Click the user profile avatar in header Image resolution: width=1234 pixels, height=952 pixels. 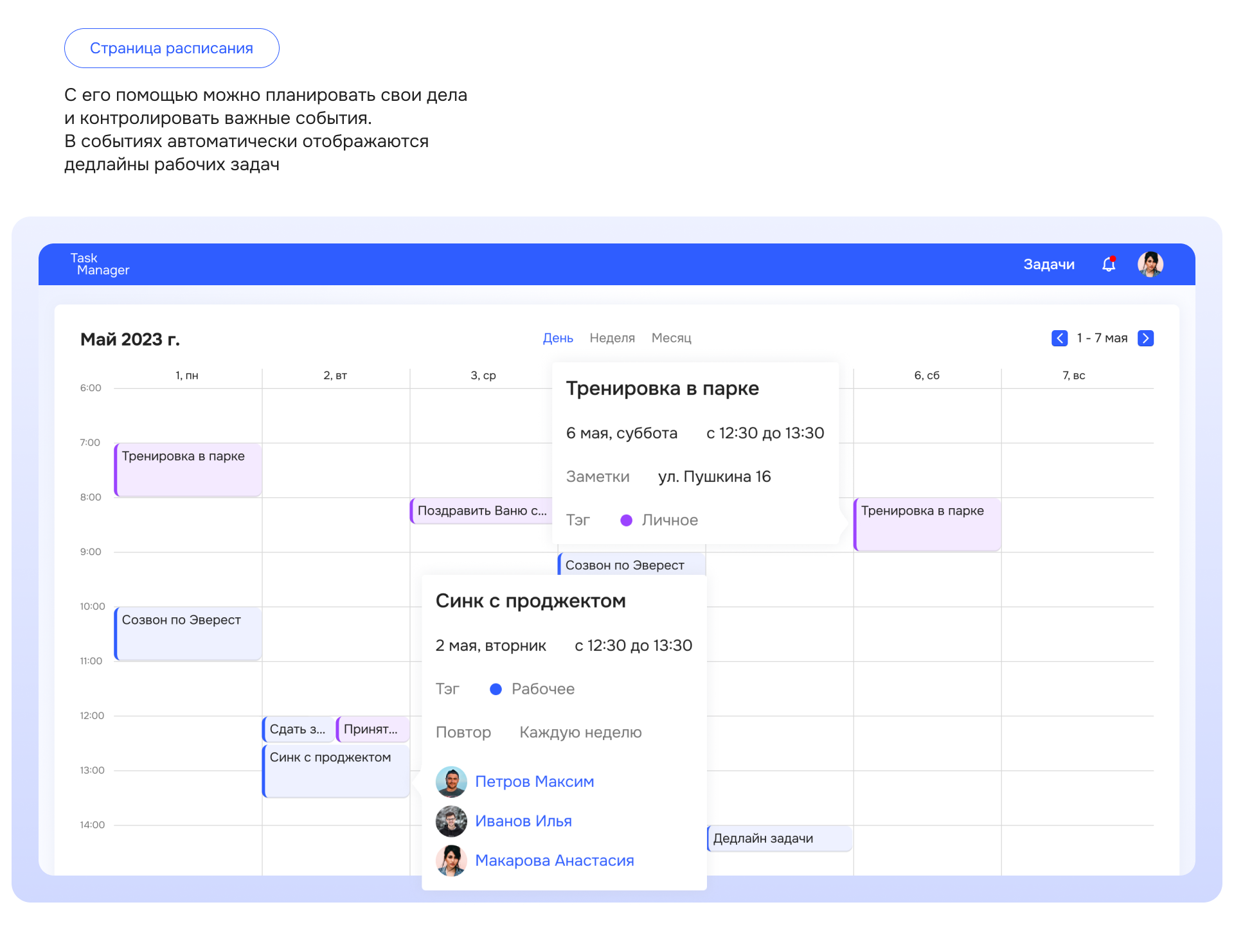tap(1150, 264)
